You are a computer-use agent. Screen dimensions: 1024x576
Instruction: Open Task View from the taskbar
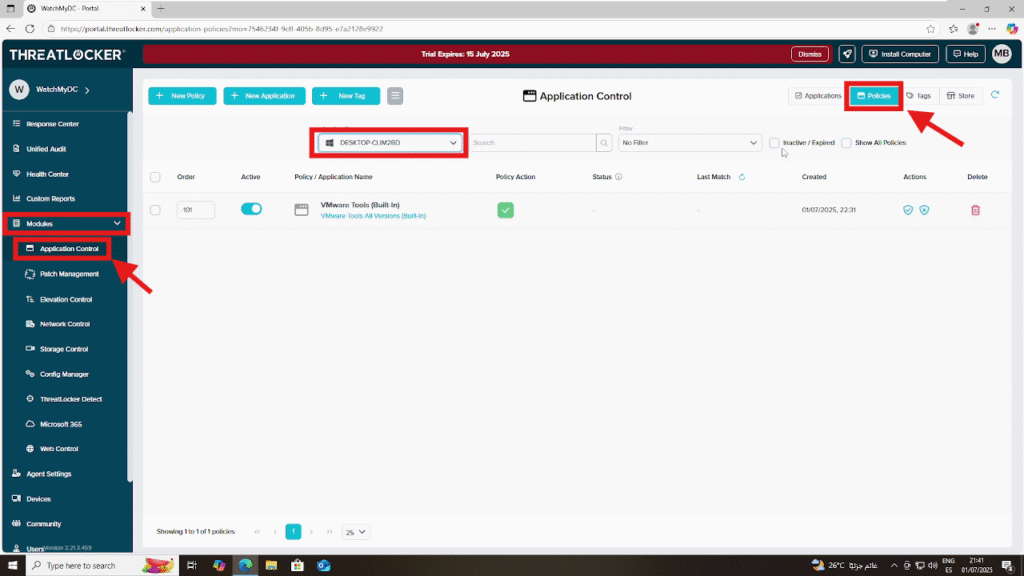pyautogui.click(x=192, y=566)
